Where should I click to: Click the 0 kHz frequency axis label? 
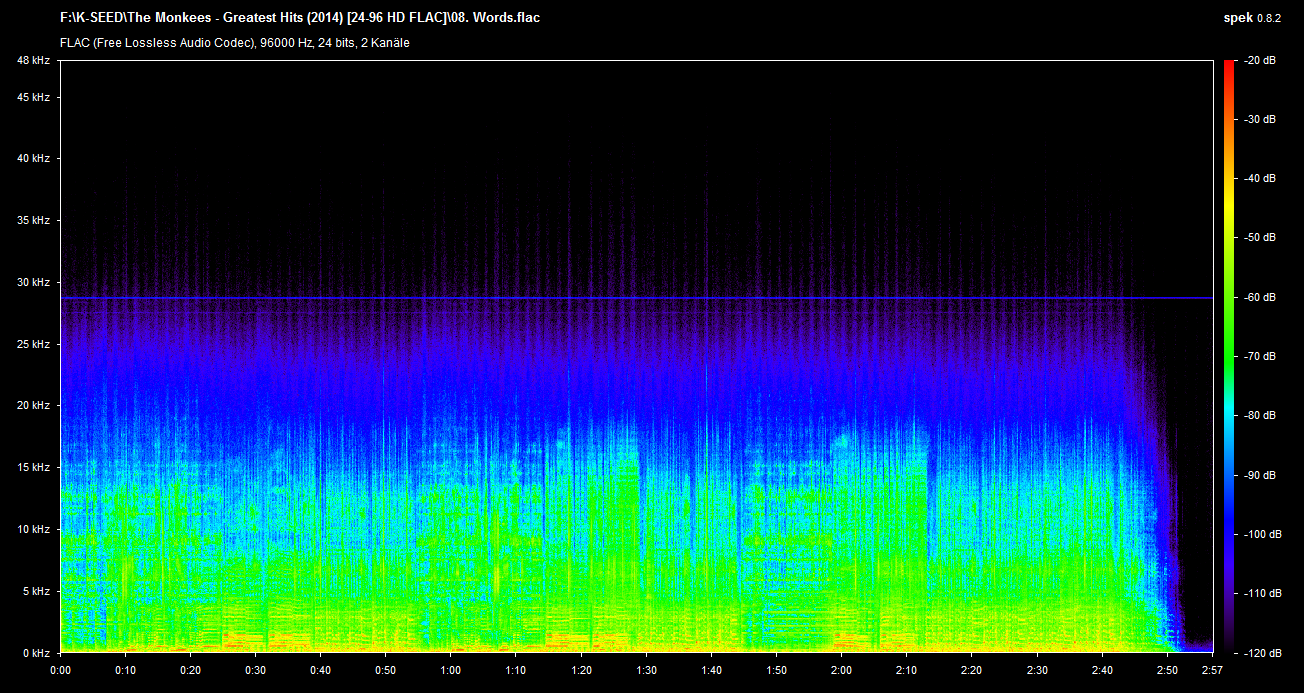(36, 653)
